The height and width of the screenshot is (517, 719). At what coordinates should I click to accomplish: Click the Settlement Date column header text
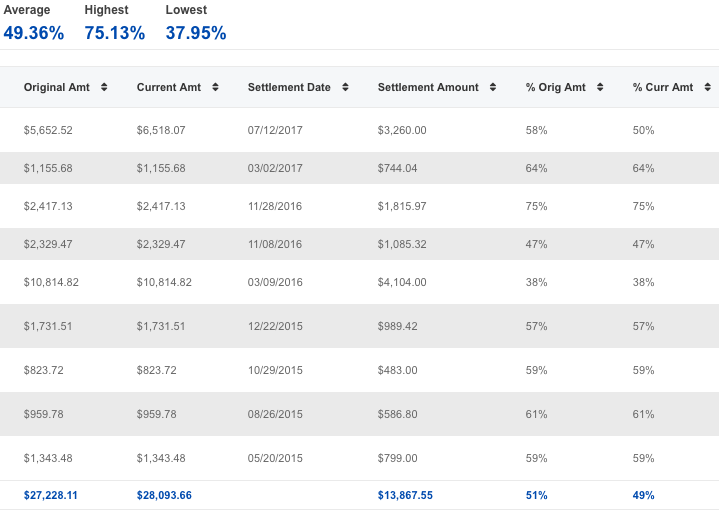[x=289, y=88]
